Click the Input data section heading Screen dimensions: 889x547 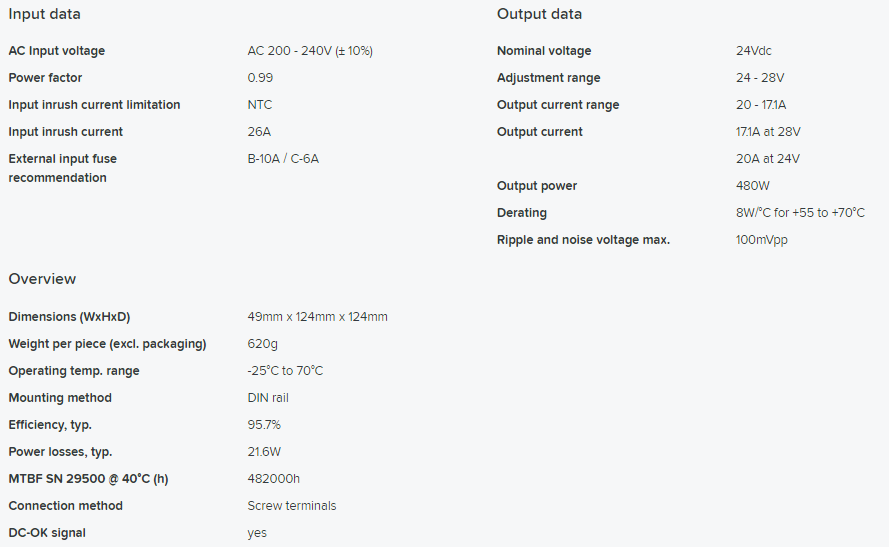[45, 14]
